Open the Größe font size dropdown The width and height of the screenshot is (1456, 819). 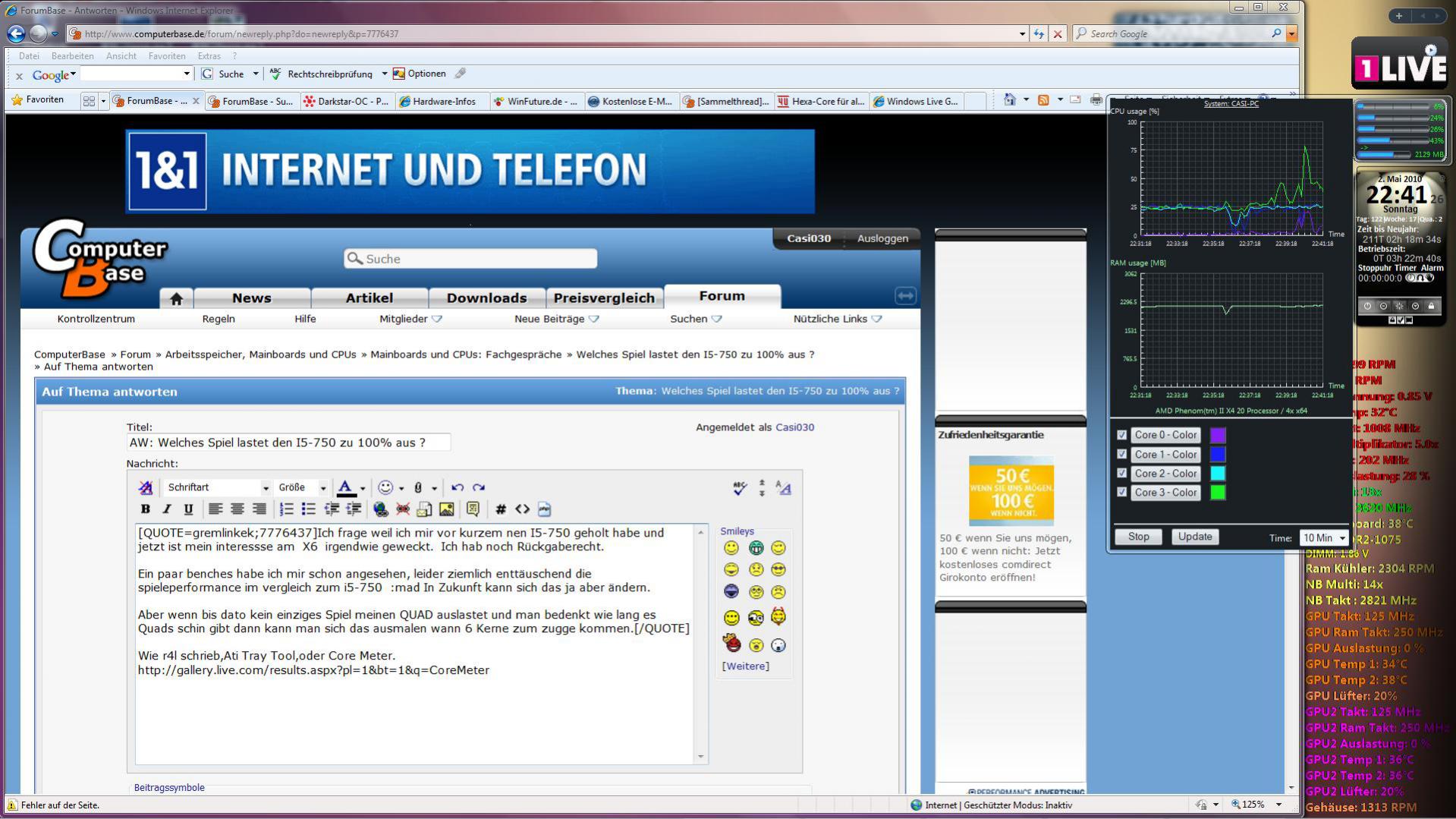[301, 487]
